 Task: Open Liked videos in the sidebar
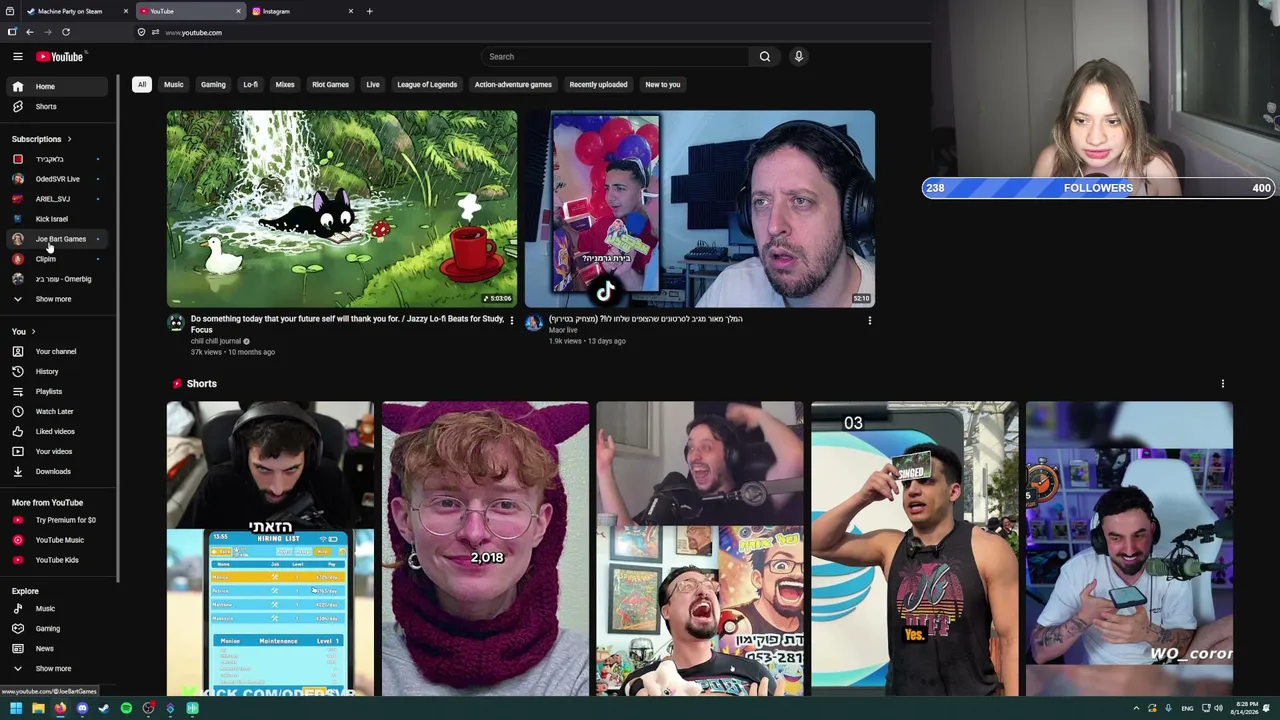coord(56,431)
